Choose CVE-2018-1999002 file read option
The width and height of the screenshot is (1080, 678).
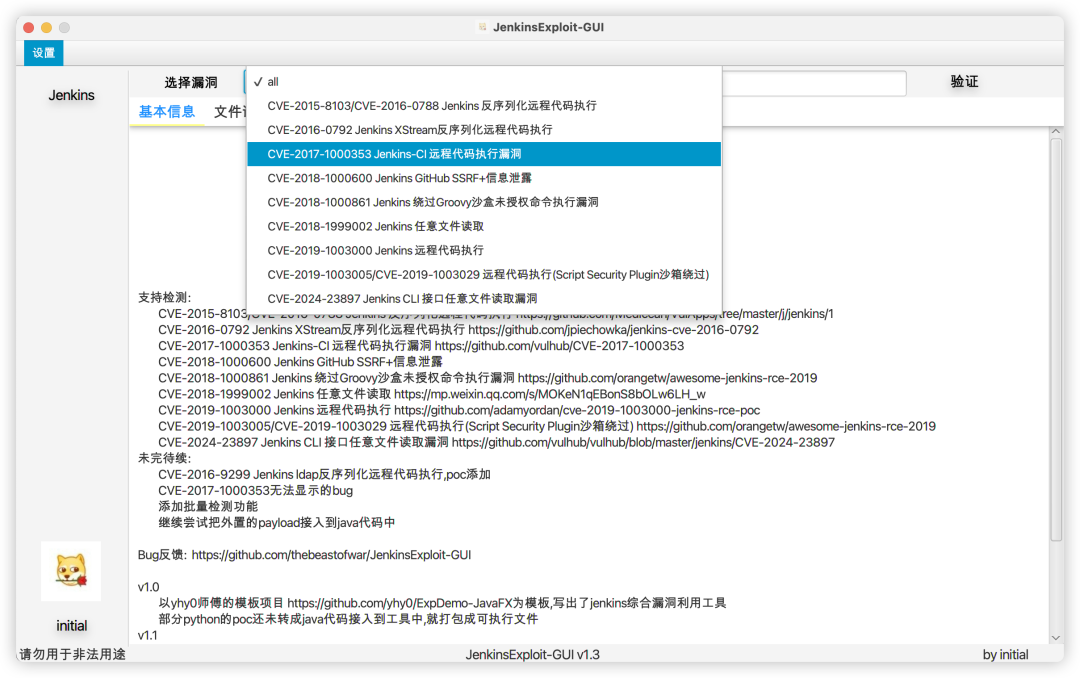[484, 226]
